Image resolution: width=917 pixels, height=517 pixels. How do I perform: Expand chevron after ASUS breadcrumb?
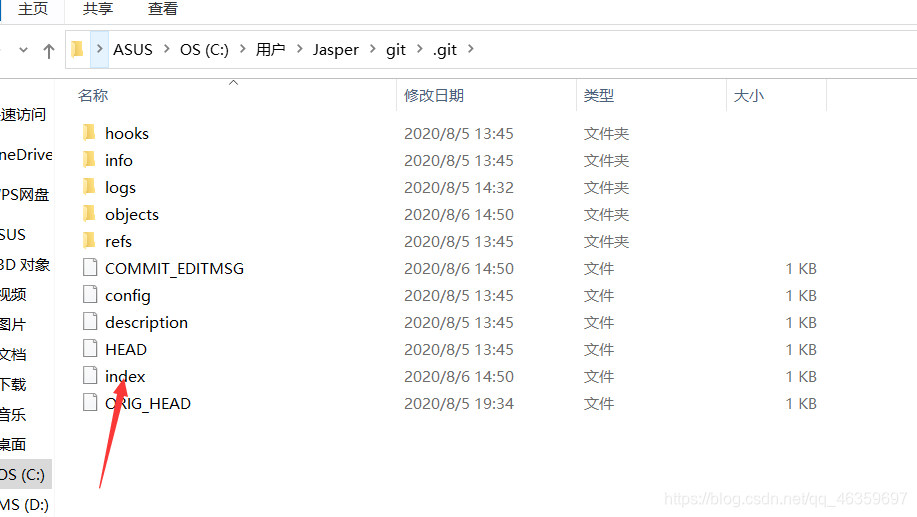(x=167, y=49)
